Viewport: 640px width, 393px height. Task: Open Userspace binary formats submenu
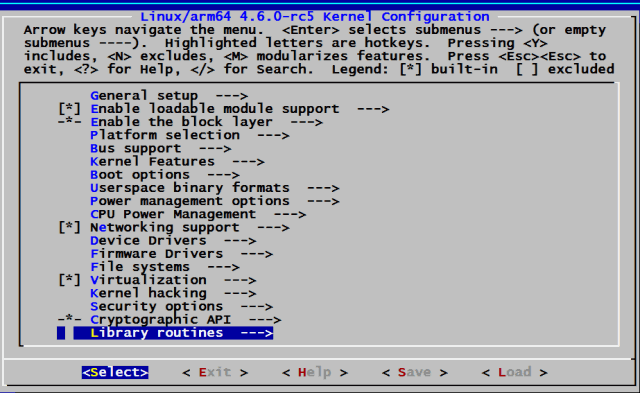point(215,188)
